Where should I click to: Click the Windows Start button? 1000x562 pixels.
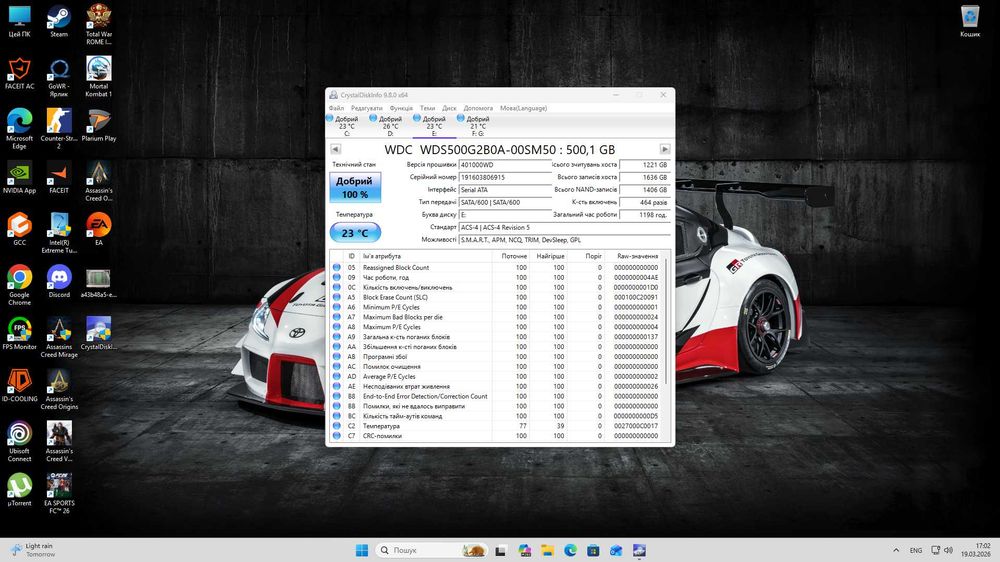click(x=361, y=550)
